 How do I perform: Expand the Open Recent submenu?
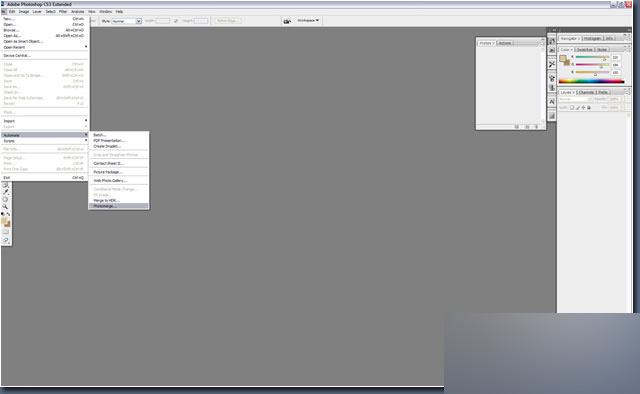point(44,47)
